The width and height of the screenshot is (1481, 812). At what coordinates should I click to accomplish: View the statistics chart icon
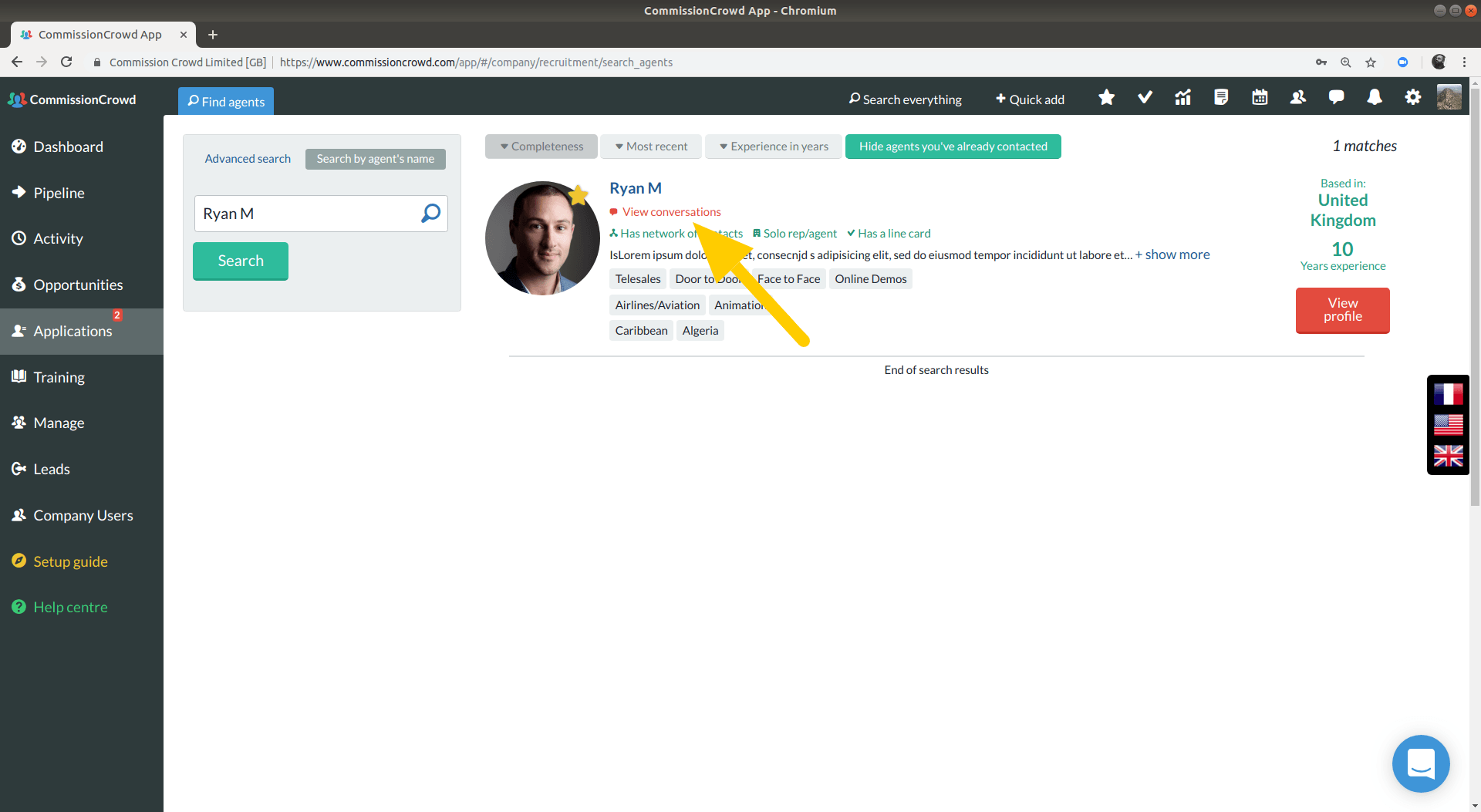[x=1182, y=97]
